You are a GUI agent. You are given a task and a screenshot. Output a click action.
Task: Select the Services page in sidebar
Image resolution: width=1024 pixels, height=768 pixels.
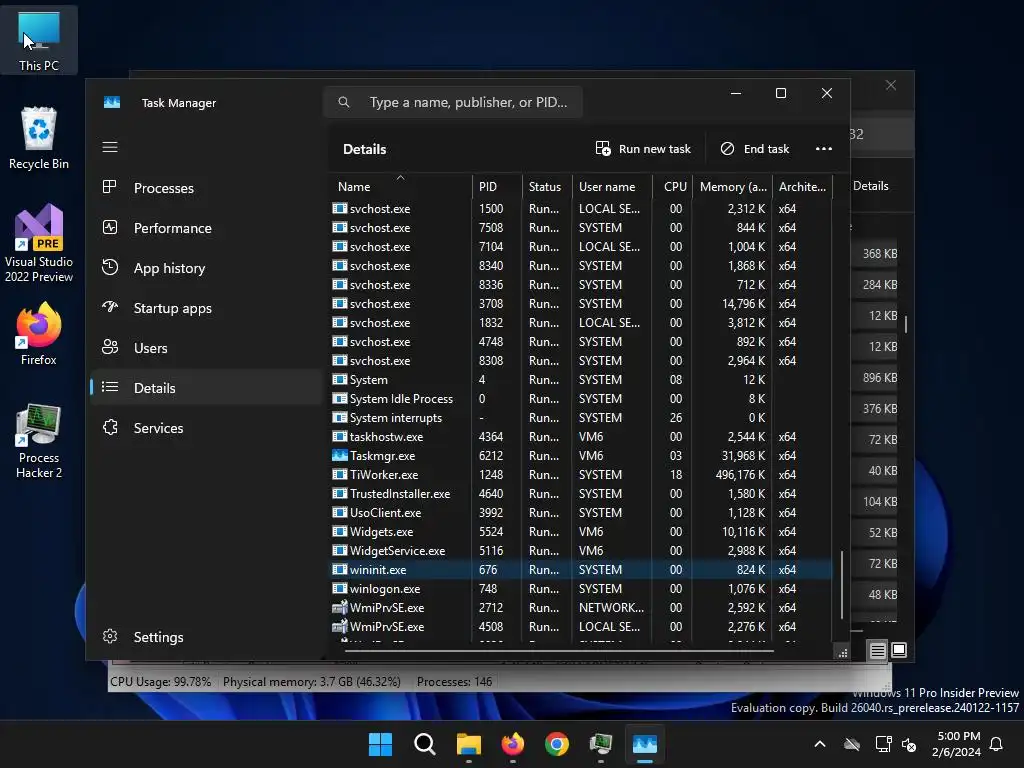coord(205,428)
